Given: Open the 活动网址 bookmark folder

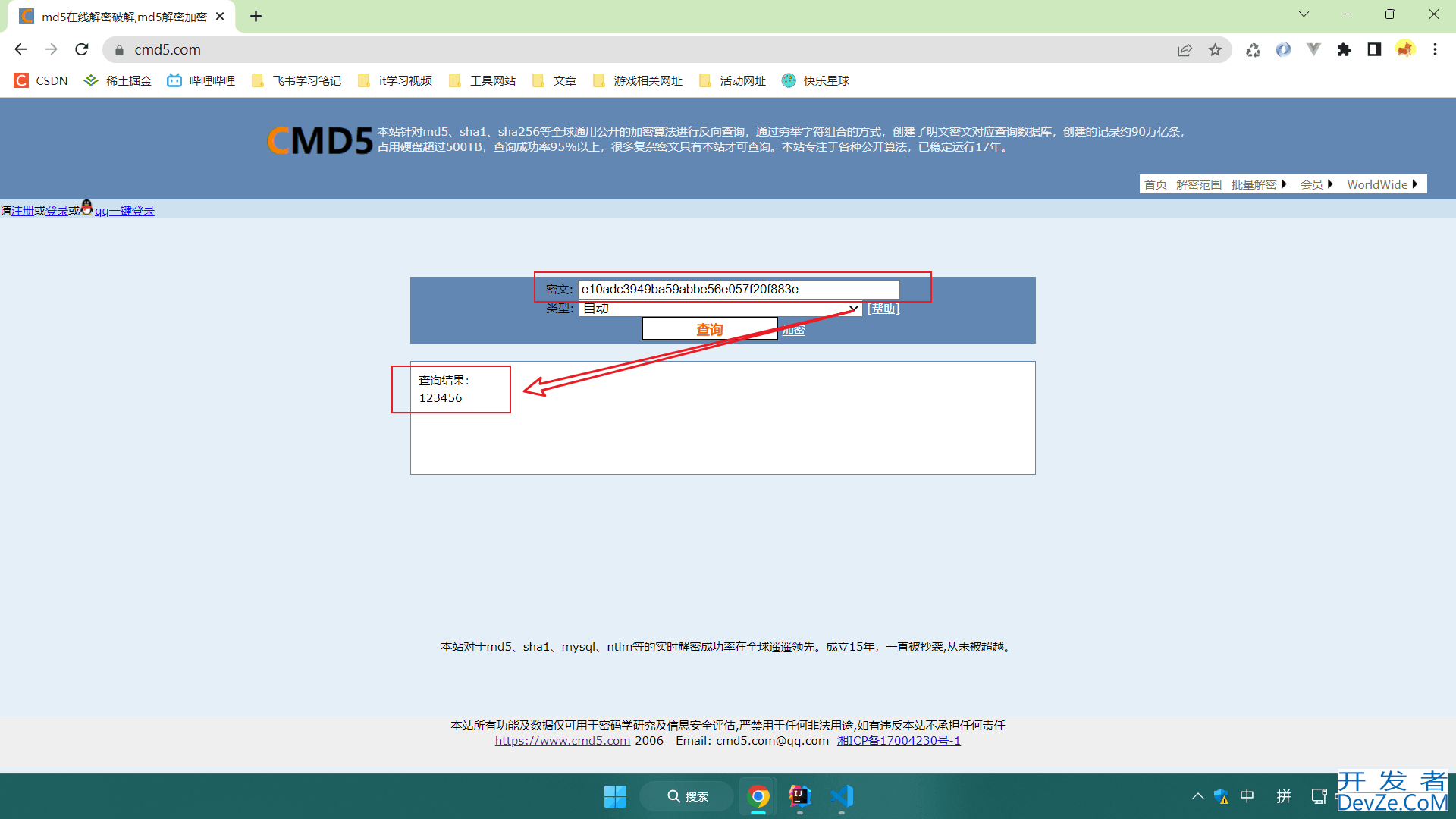Looking at the screenshot, I should click(x=733, y=80).
